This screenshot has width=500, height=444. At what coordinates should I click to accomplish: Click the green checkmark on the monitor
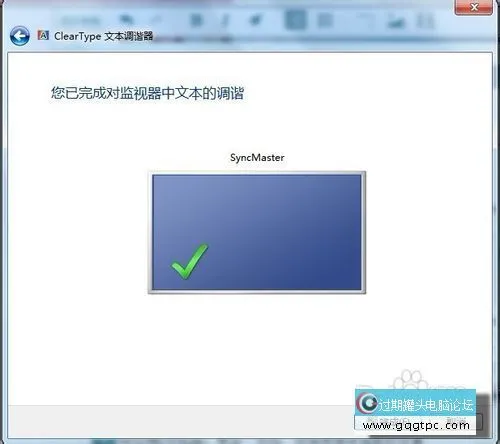point(189,261)
